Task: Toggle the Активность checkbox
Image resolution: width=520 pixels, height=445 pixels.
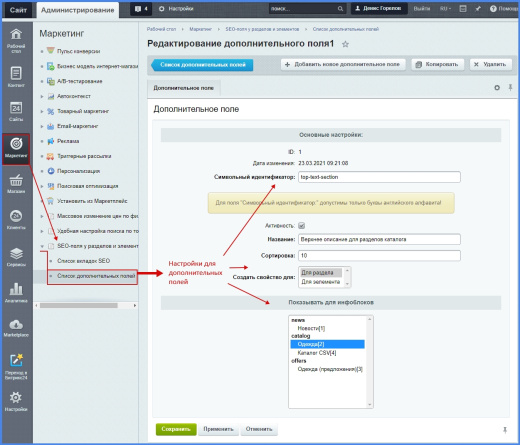Action: [x=301, y=226]
